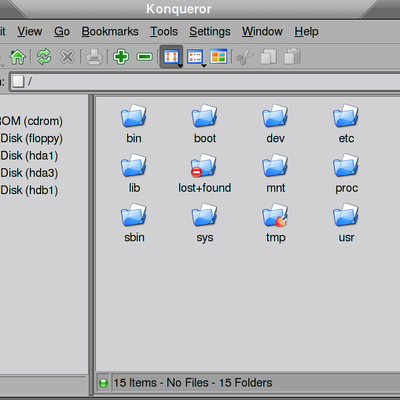This screenshot has width=400, height=400.
Task: Print the current document
Action: (x=94, y=57)
